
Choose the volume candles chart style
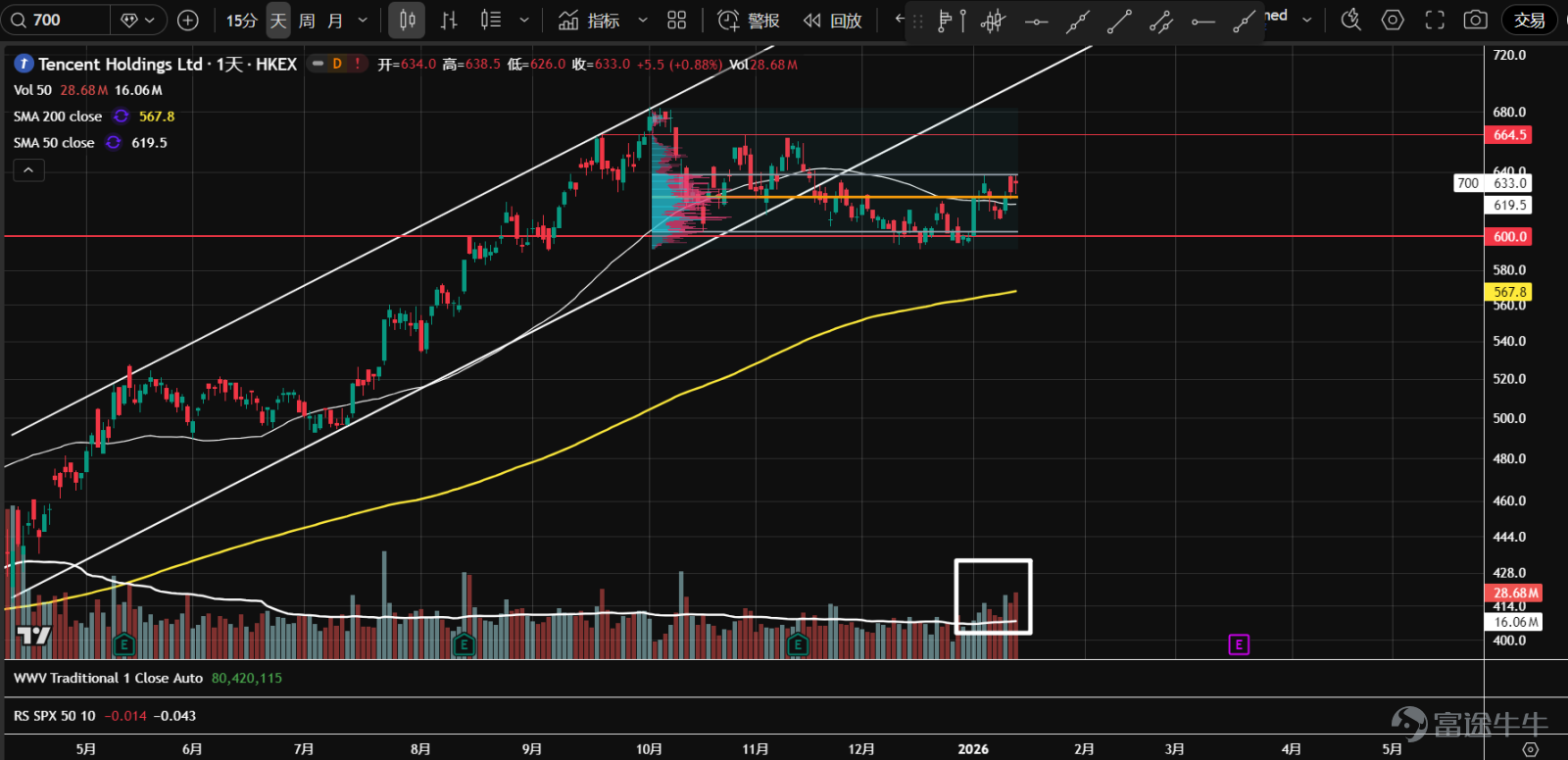491,20
